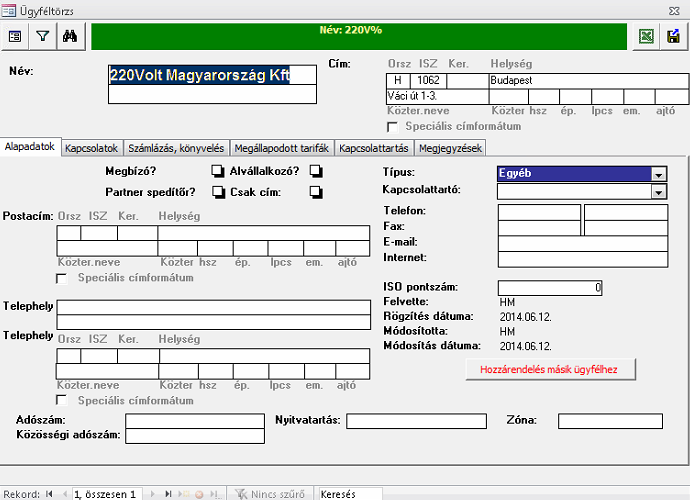Screen dimensions: 690x500
Task: Toggle Speciális címformátum under Cím
Action: click(x=392, y=127)
